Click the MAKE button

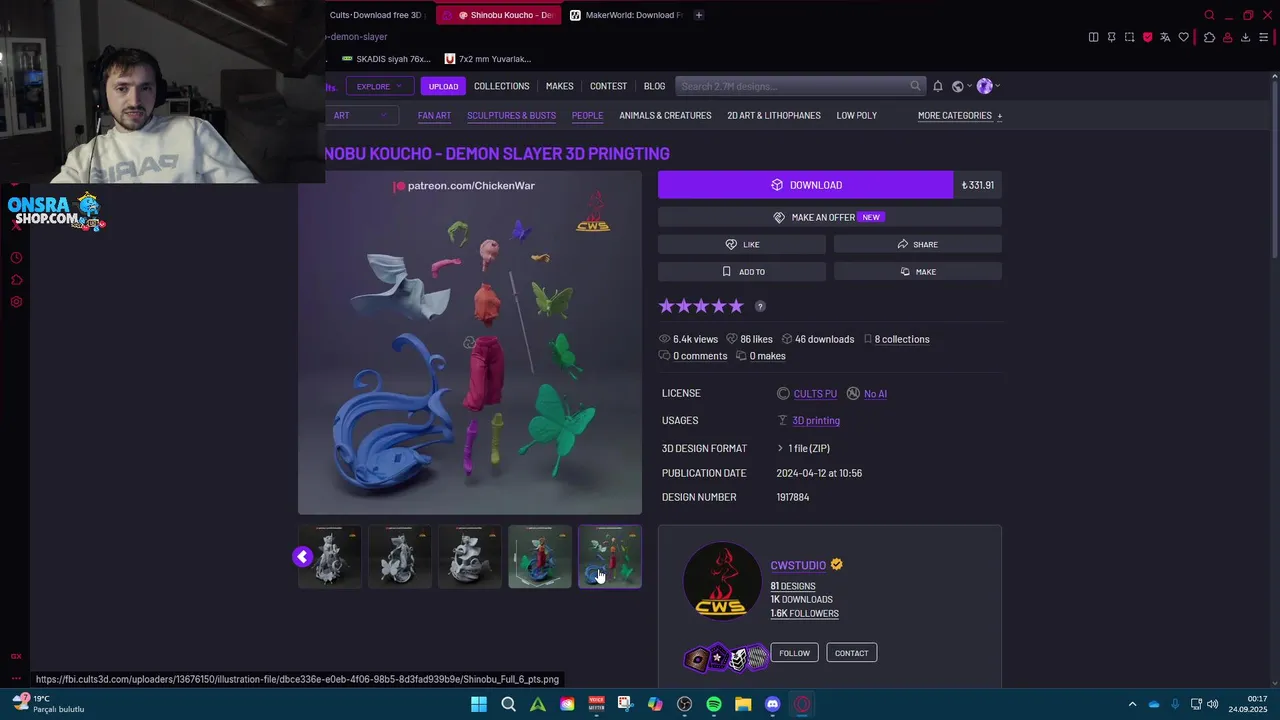click(918, 271)
